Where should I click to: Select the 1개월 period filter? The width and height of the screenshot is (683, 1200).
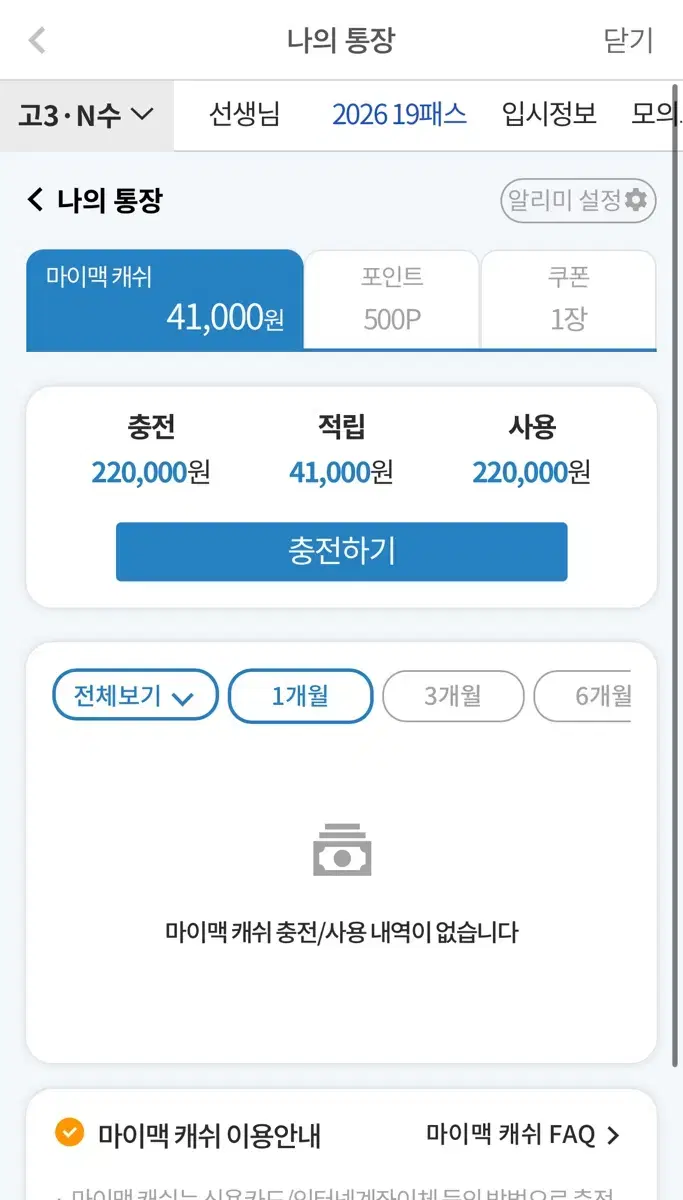[301, 696]
